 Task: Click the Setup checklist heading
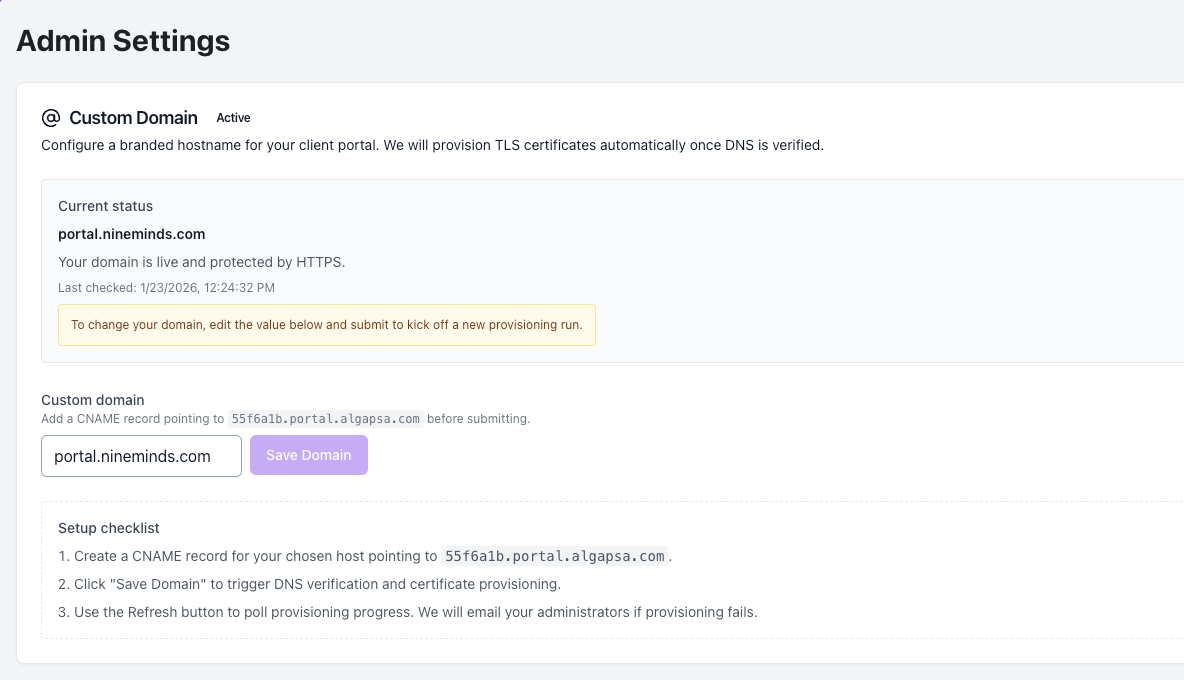[108, 527]
